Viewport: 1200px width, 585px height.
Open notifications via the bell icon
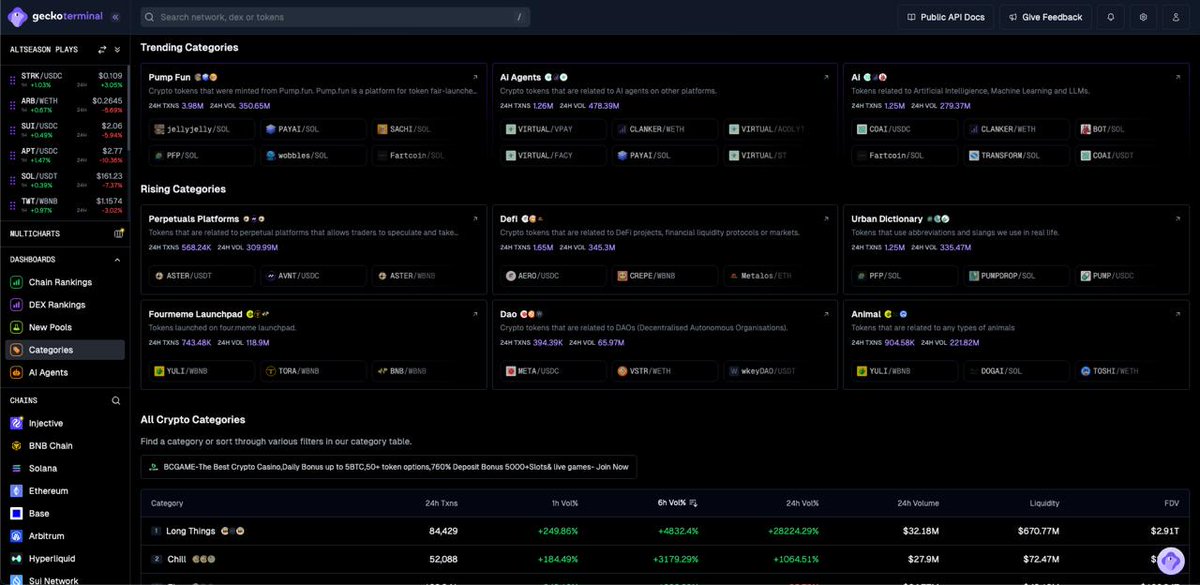pyautogui.click(x=1111, y=17)
